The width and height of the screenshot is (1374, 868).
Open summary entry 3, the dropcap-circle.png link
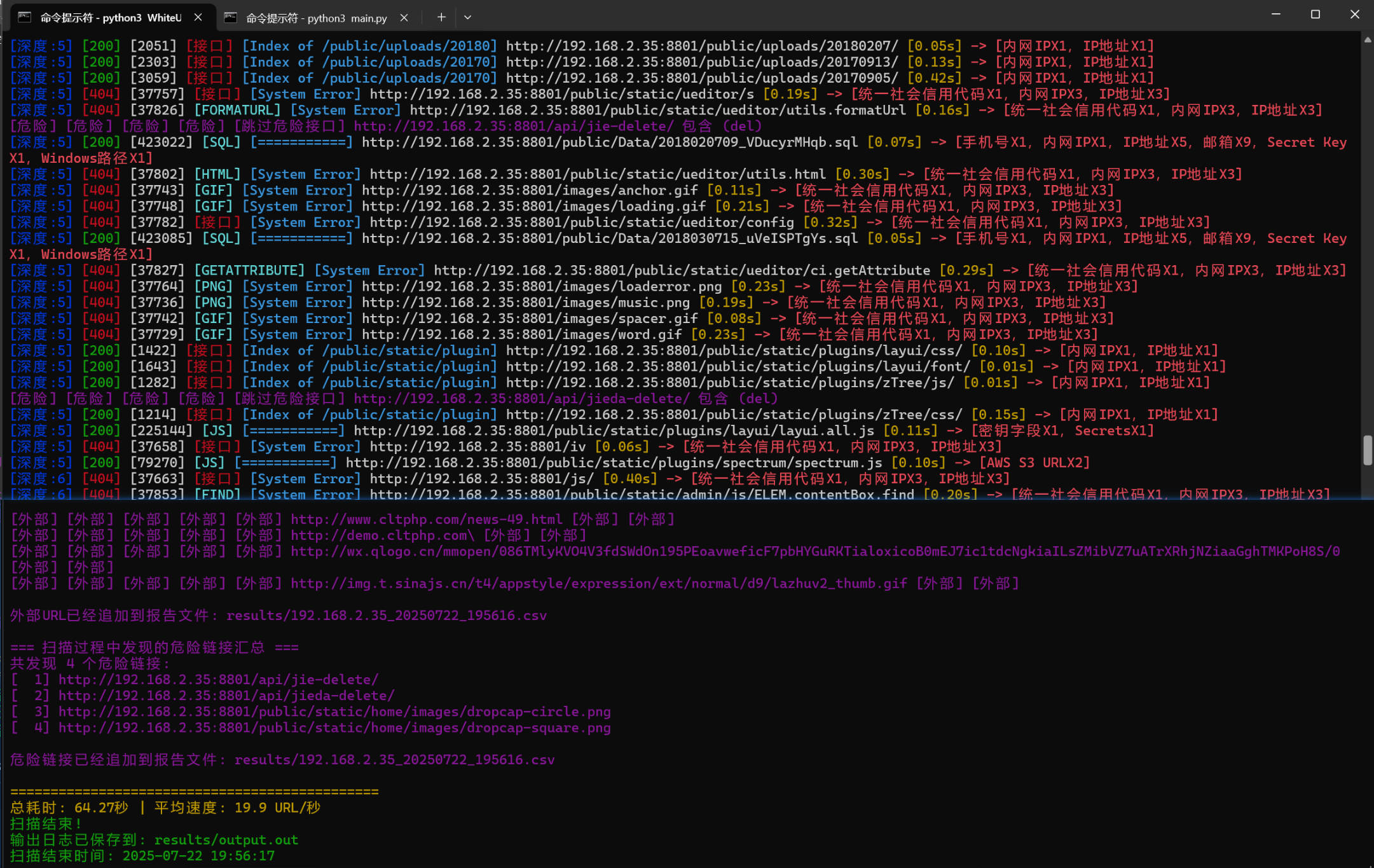tap(334, 712)
